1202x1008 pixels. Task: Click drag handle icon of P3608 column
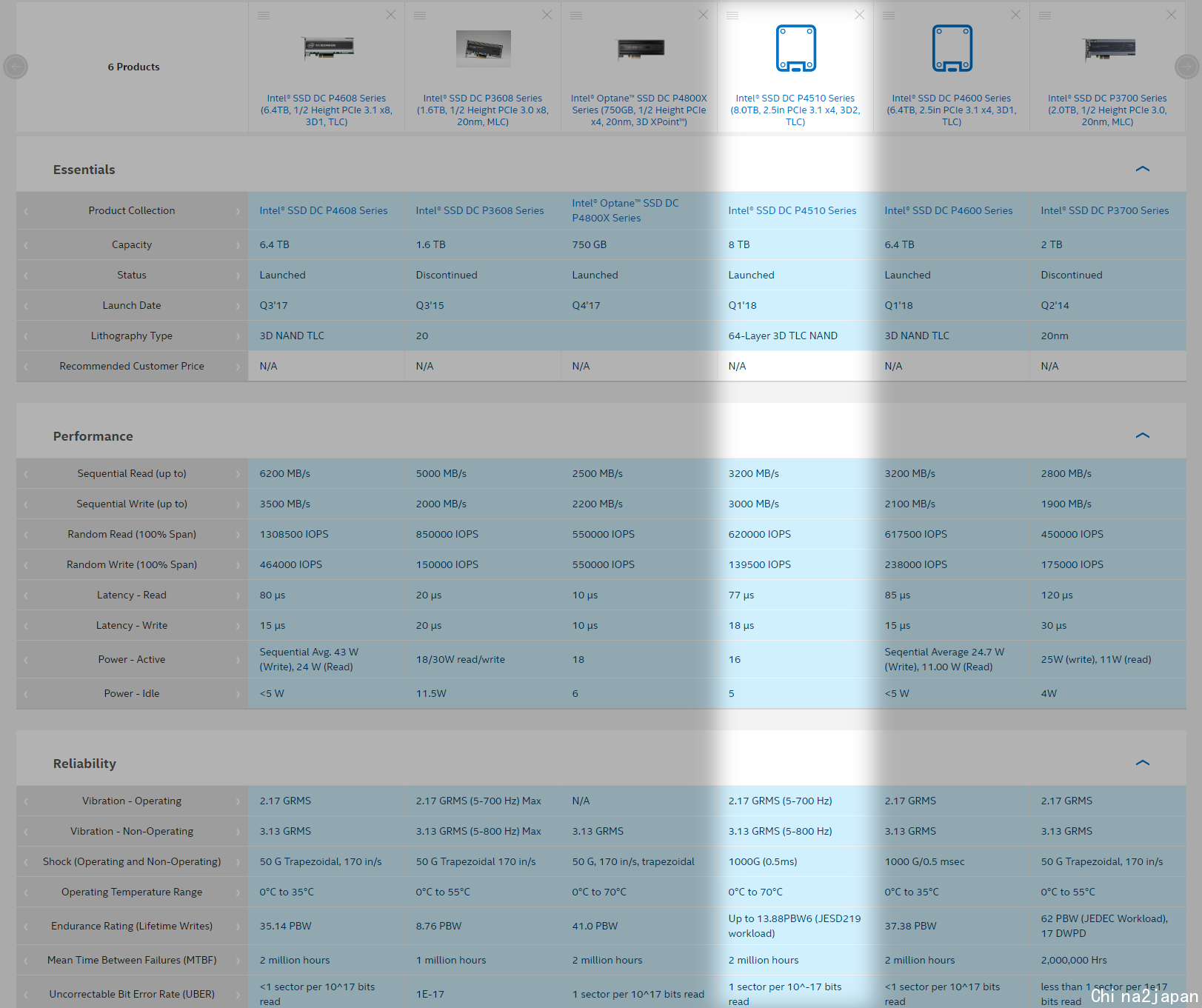[x=420, y=16]
